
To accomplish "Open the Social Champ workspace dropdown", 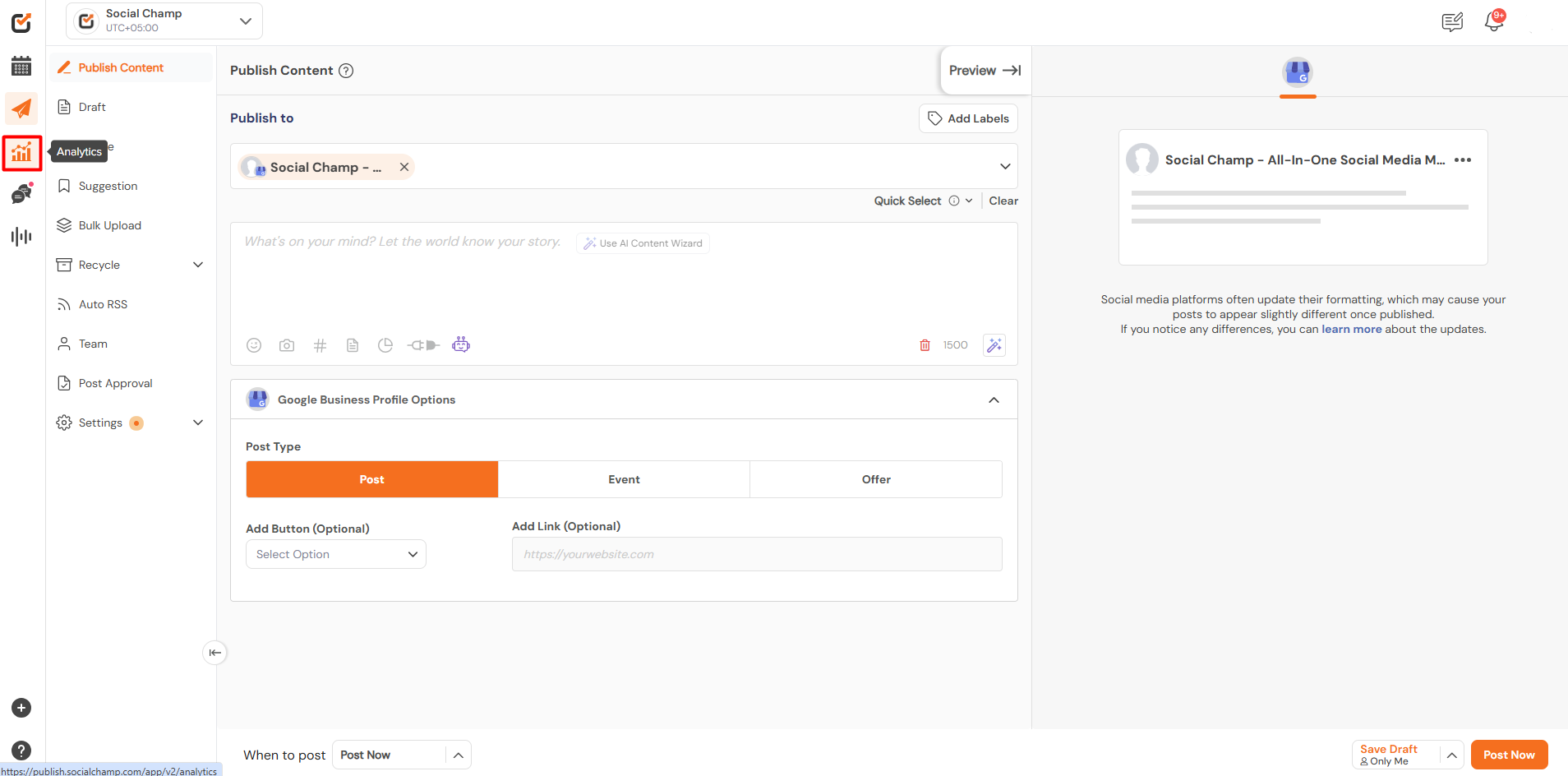I will tap(164, 21).
